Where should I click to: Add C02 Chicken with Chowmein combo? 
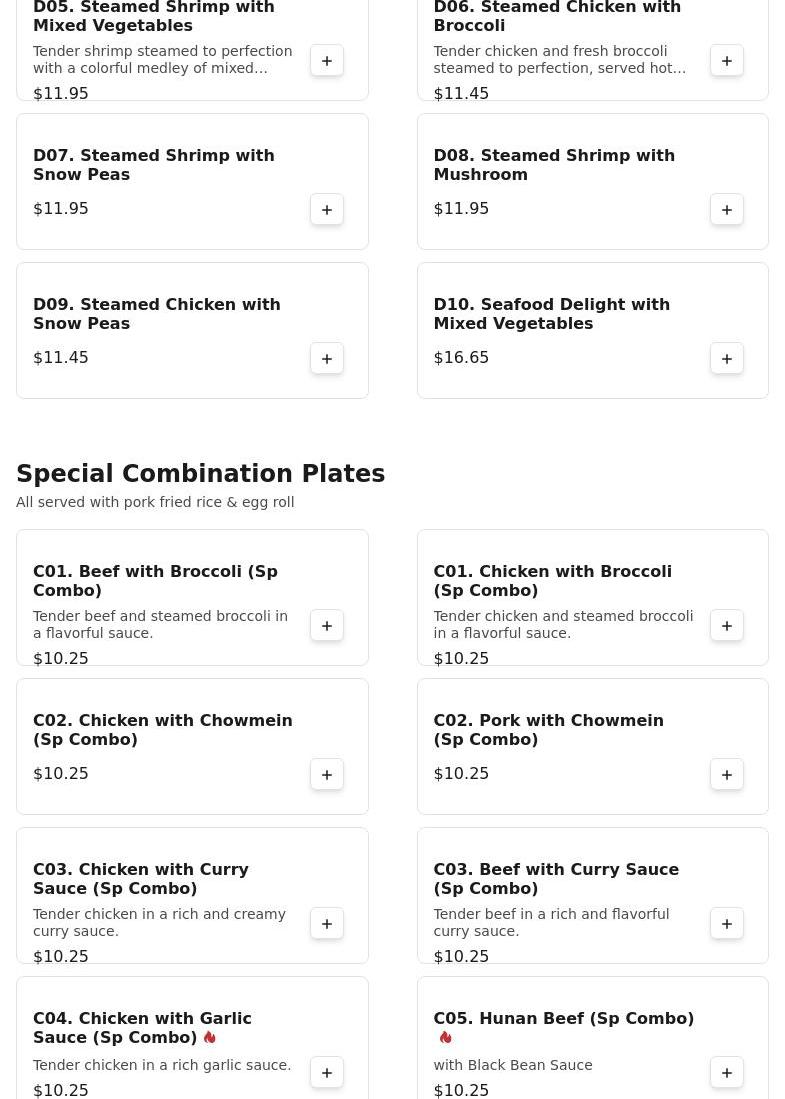click(327, 775)
